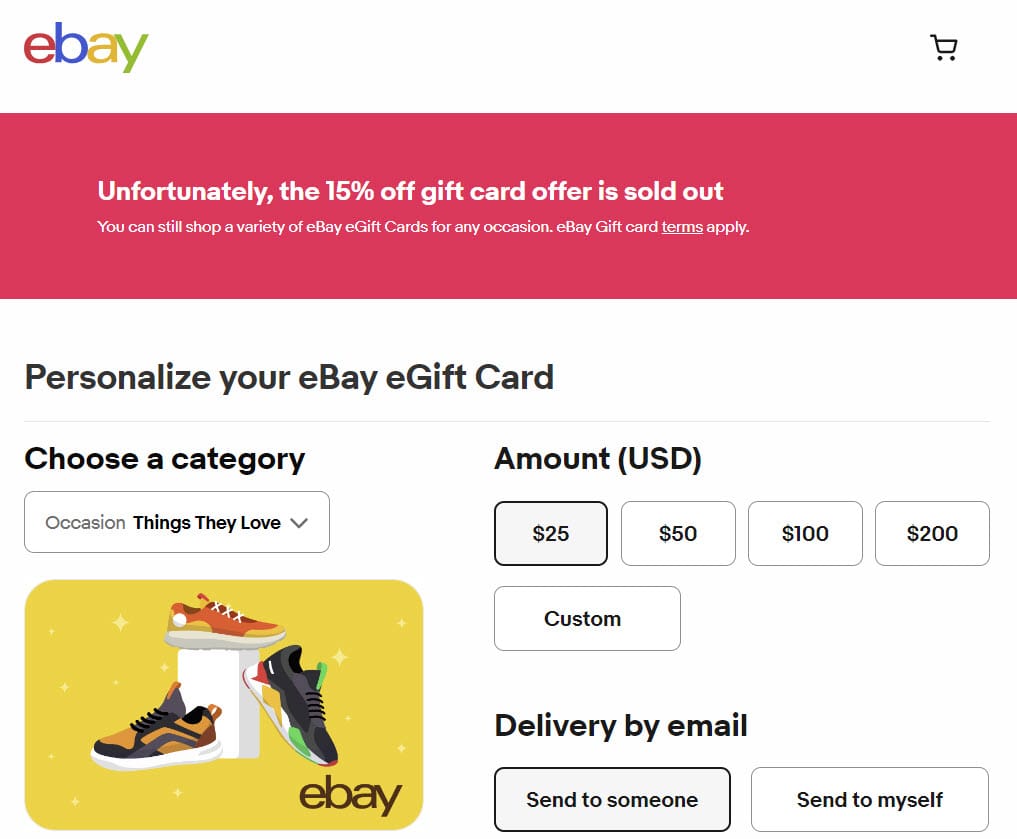Click the sold out offer banner heading
The height and width of the screenshot is (839, 1017).
click(x=410, y=191)
